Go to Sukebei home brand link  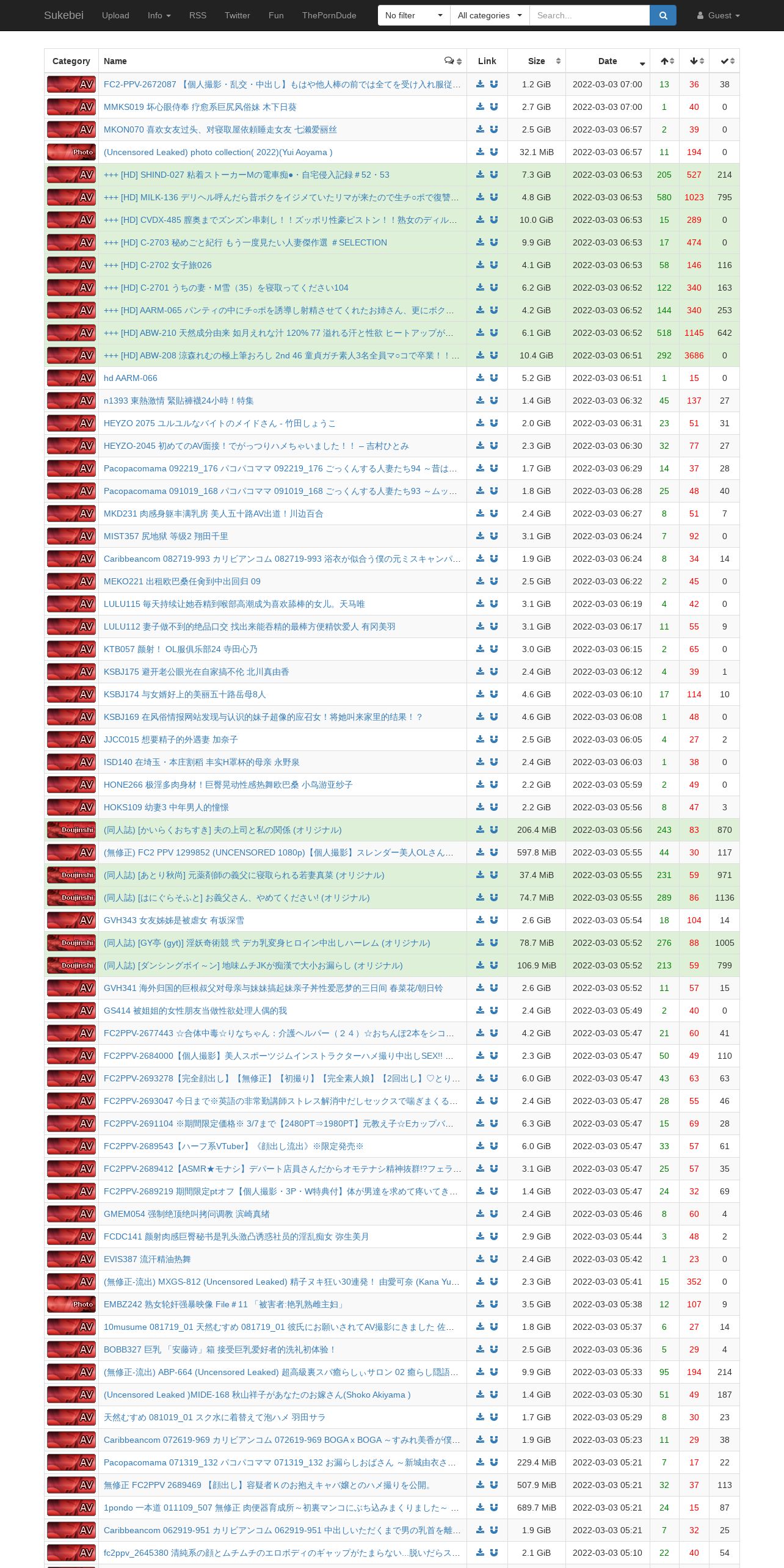tap(64, 15)
